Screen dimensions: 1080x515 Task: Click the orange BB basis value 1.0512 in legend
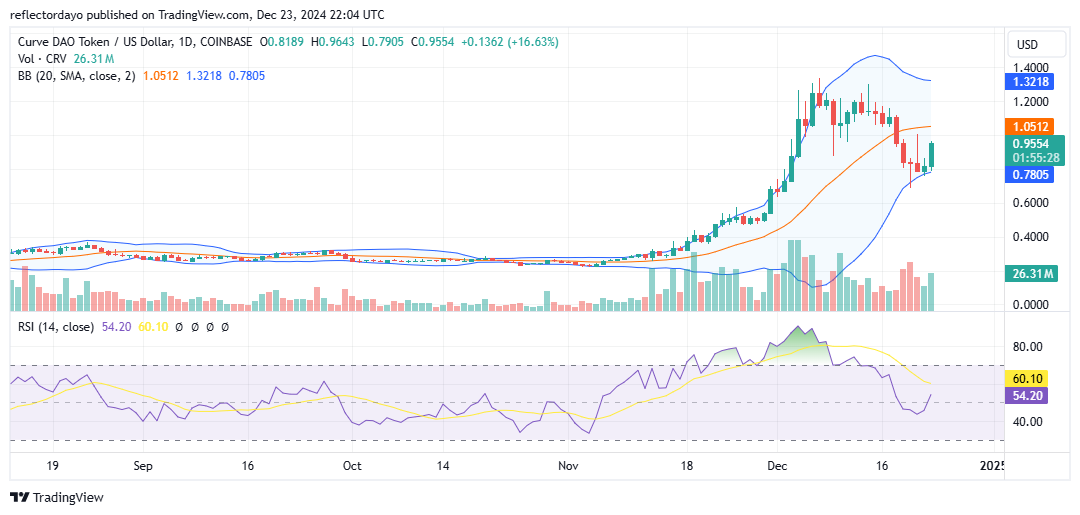tap(160, 76)
